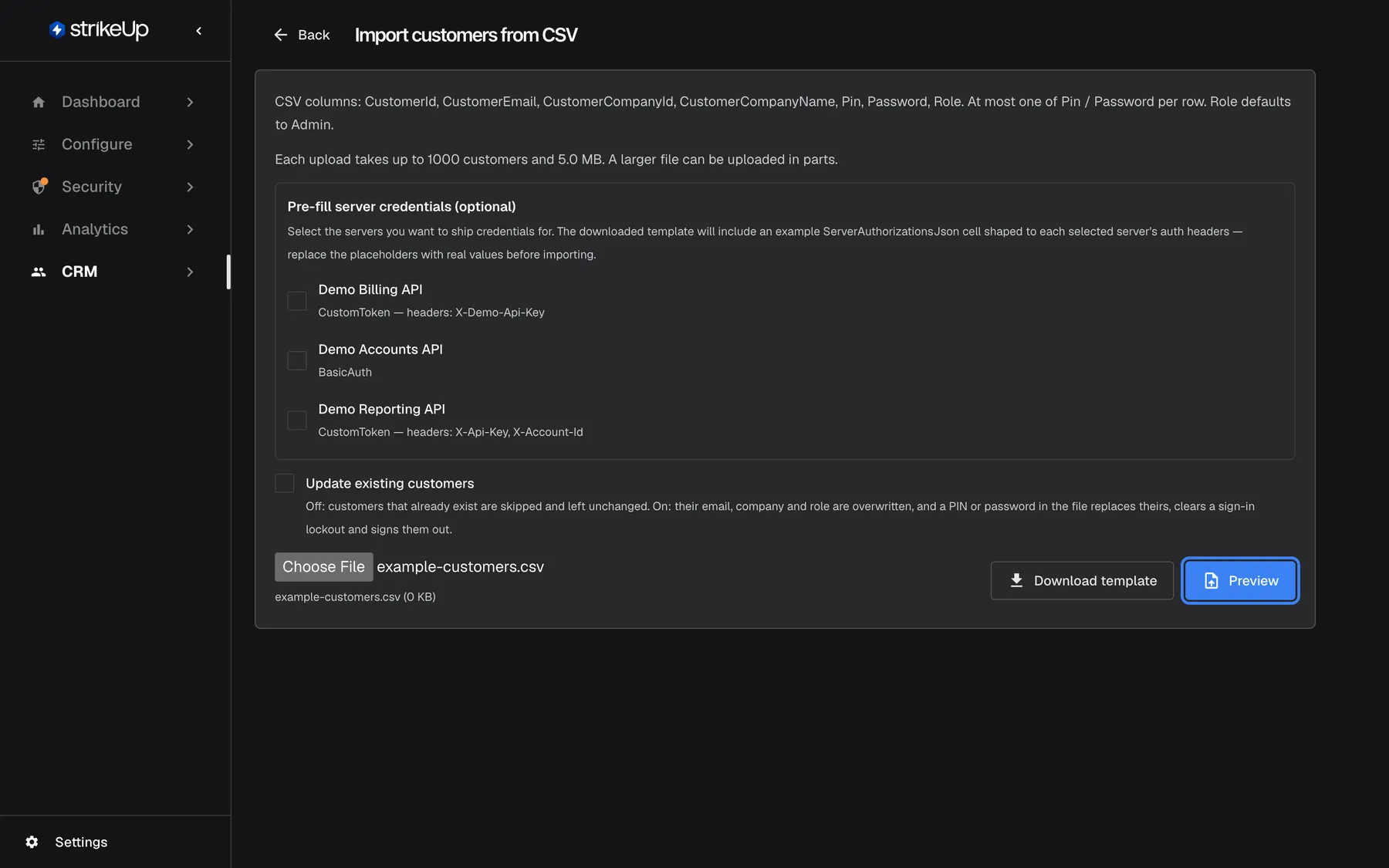Expand the Dashboard menu chevron
1389x868 pixels.
[x=190, y=102]
